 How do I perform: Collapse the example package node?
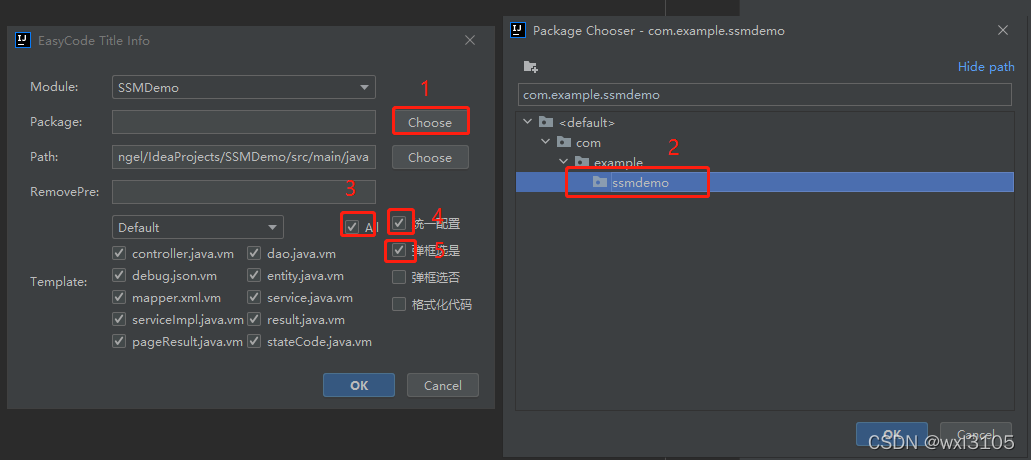pyautogui.click(x=563, y=162)
